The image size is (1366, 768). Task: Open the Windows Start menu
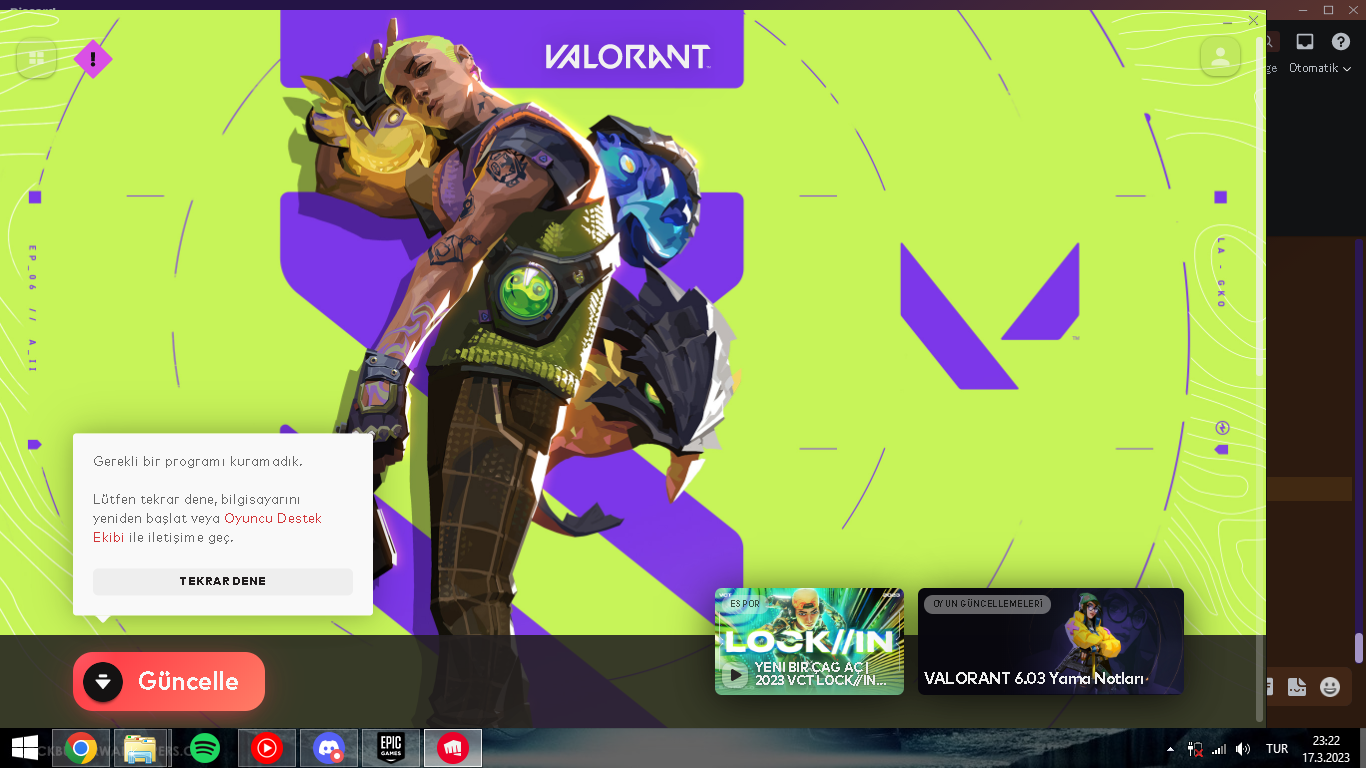point(24,748)
